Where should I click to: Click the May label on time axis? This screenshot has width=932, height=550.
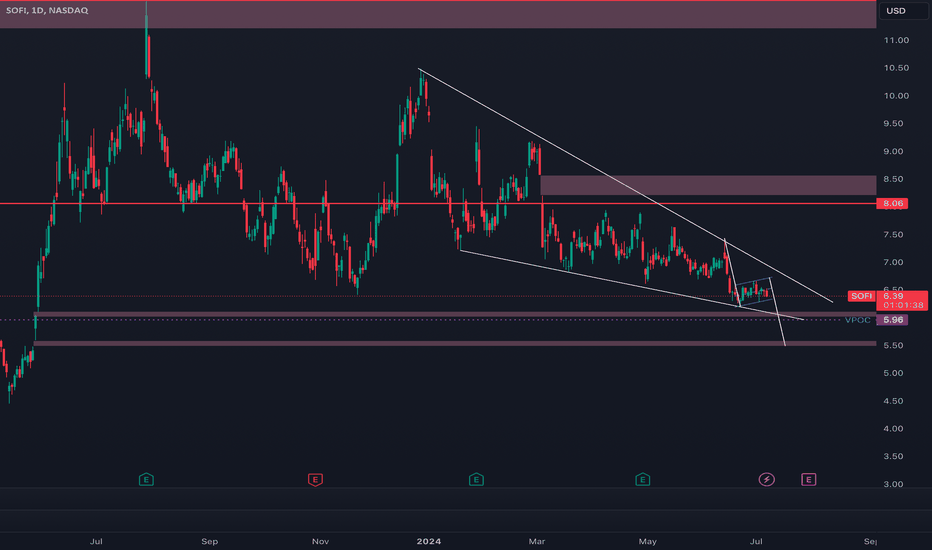pos(647,541)
